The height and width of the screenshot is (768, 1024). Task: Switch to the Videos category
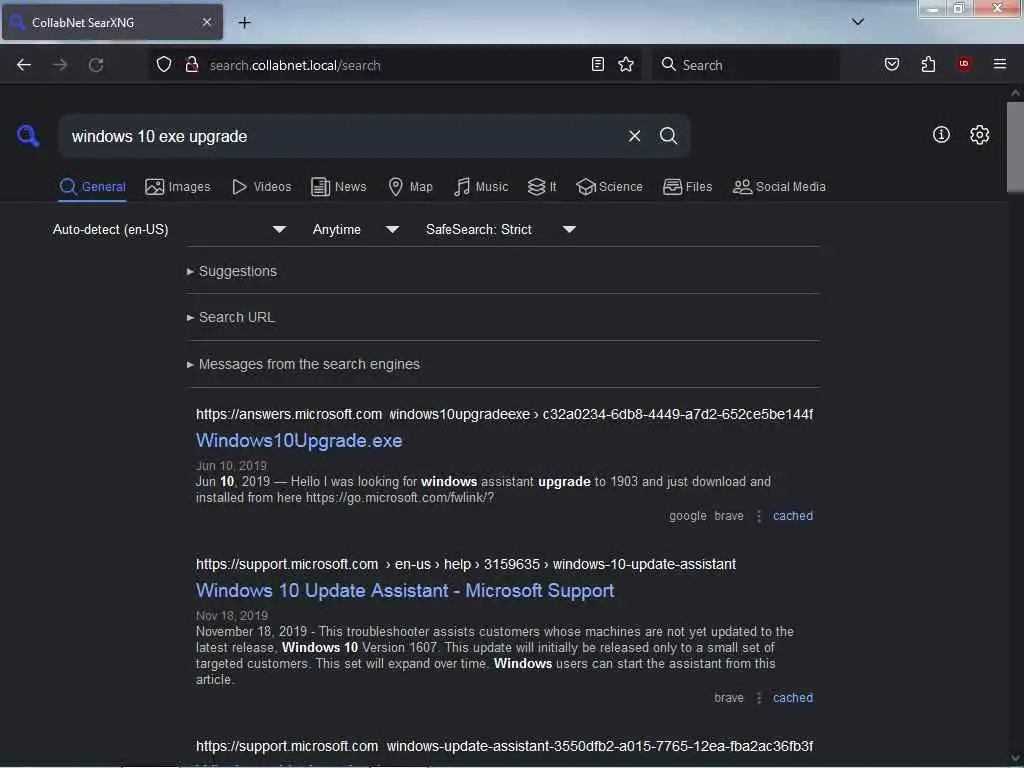pyautogui.click(x=261, y=187)
